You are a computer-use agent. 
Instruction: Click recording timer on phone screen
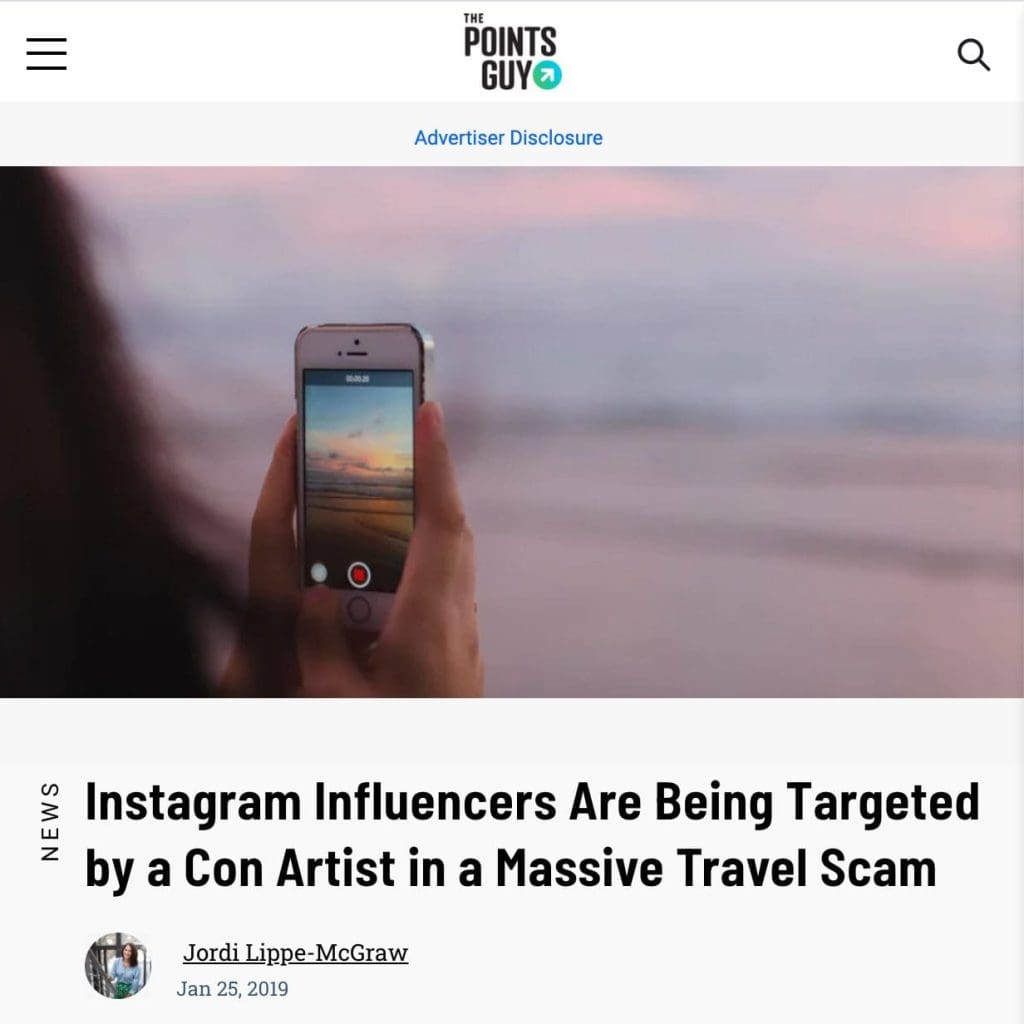(357, 378)
